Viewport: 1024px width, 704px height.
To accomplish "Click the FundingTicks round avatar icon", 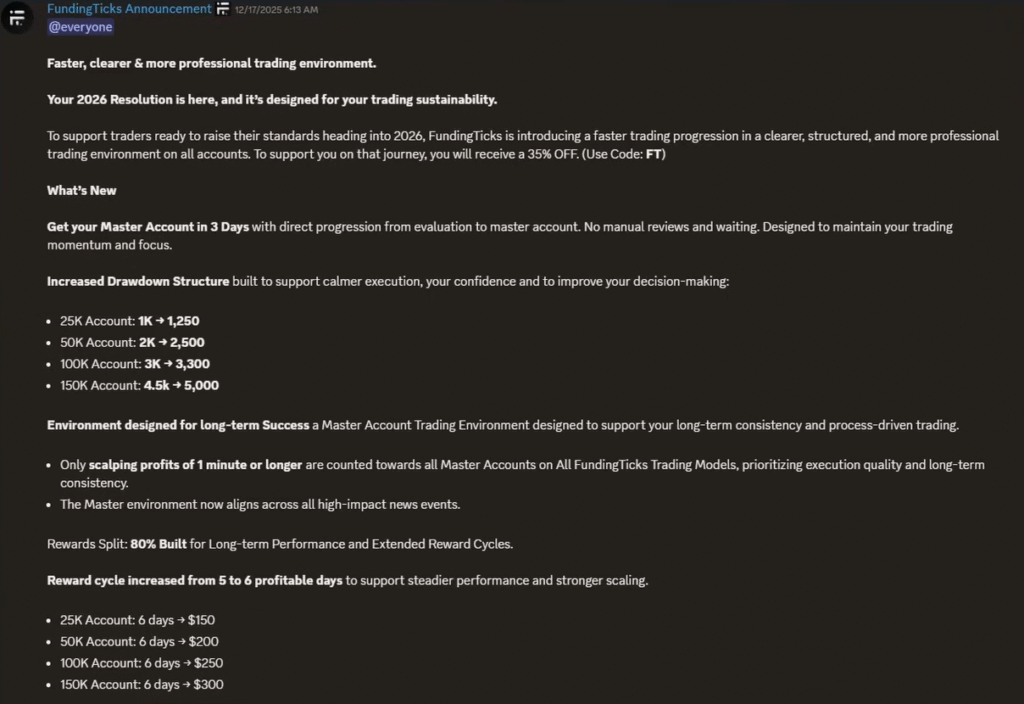I will 17,18.
